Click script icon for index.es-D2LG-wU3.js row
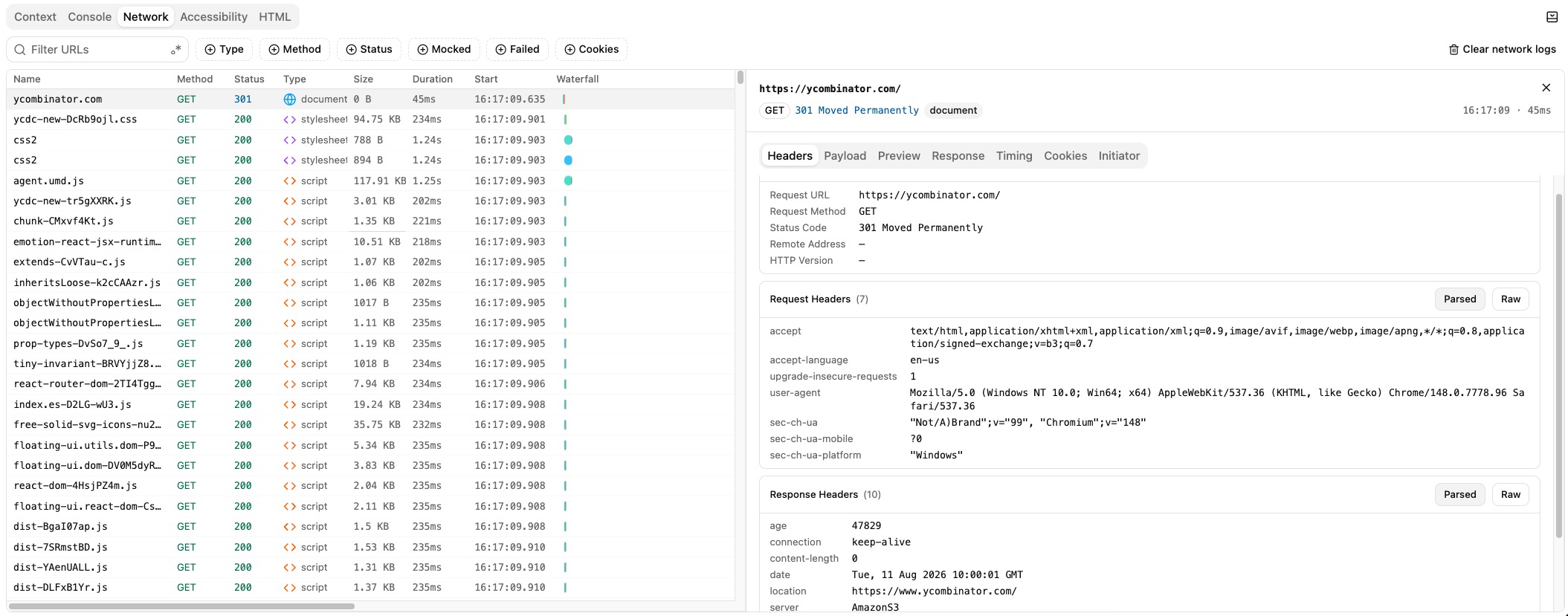The image size is (1568, 616). [290, 405]
